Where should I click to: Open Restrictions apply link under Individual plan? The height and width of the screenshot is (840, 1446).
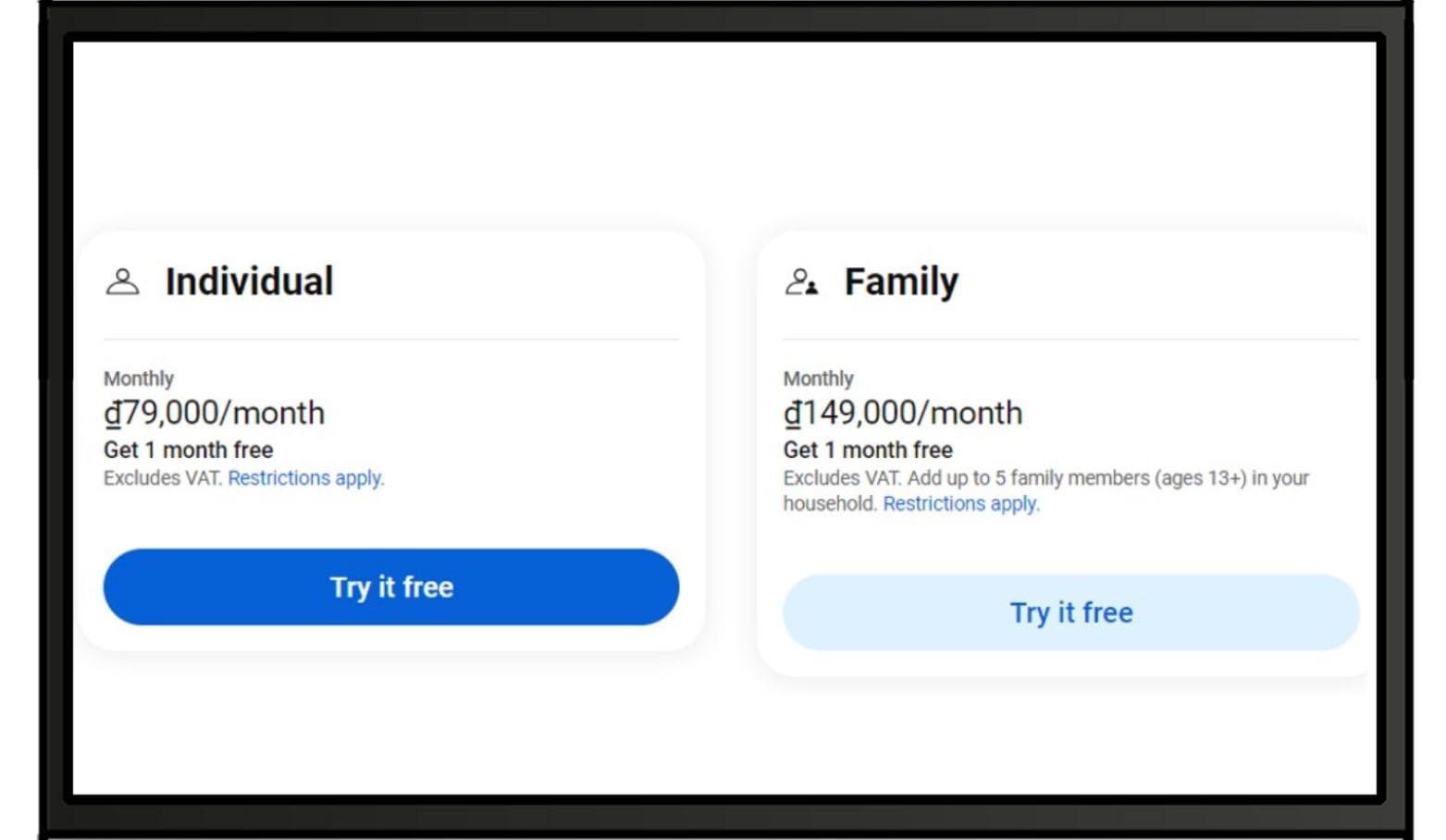[305, 478]
